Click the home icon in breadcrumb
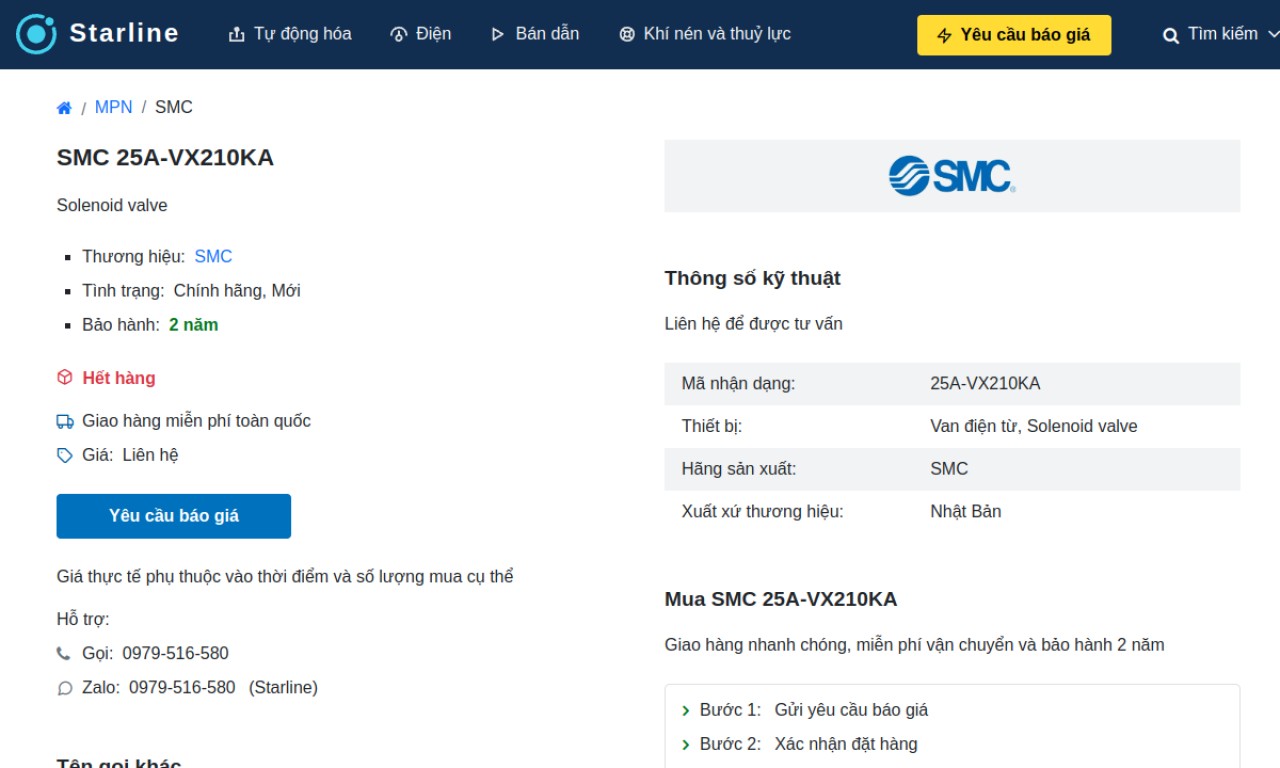Screen dimensions: 1280x768 click(64, 108)
